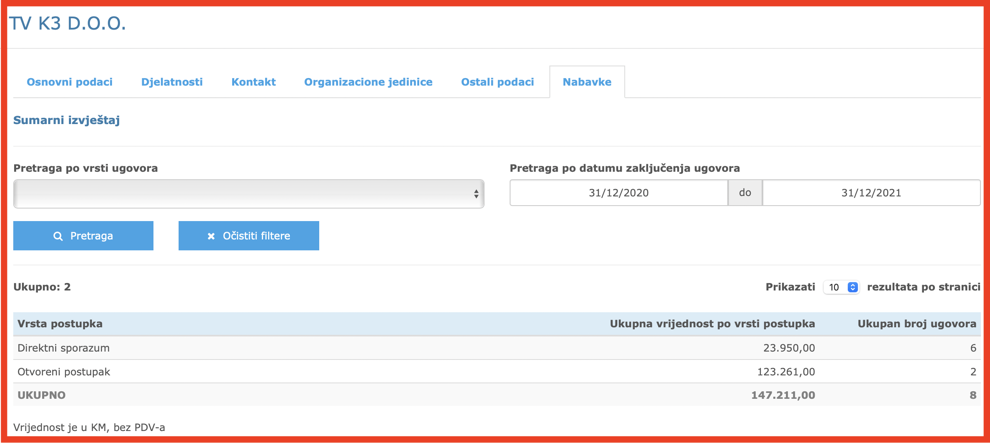
Task: Click the start date field 31/12/2020
Action: (619, 194)
